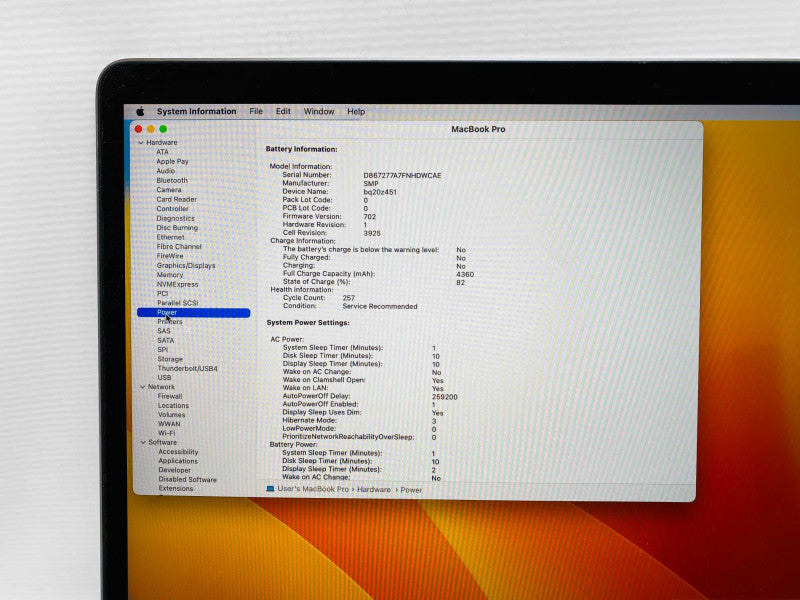The width and height of the screenshot is (800, 600).
Task: Click the Battery Information heading
Action: click(x=302, y=149)
